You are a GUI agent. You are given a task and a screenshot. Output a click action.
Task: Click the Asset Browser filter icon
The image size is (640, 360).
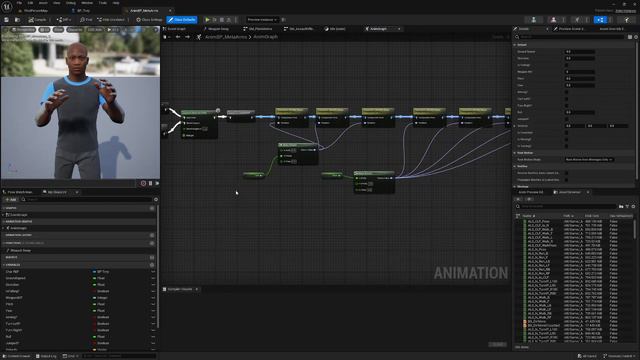(627, 207)
